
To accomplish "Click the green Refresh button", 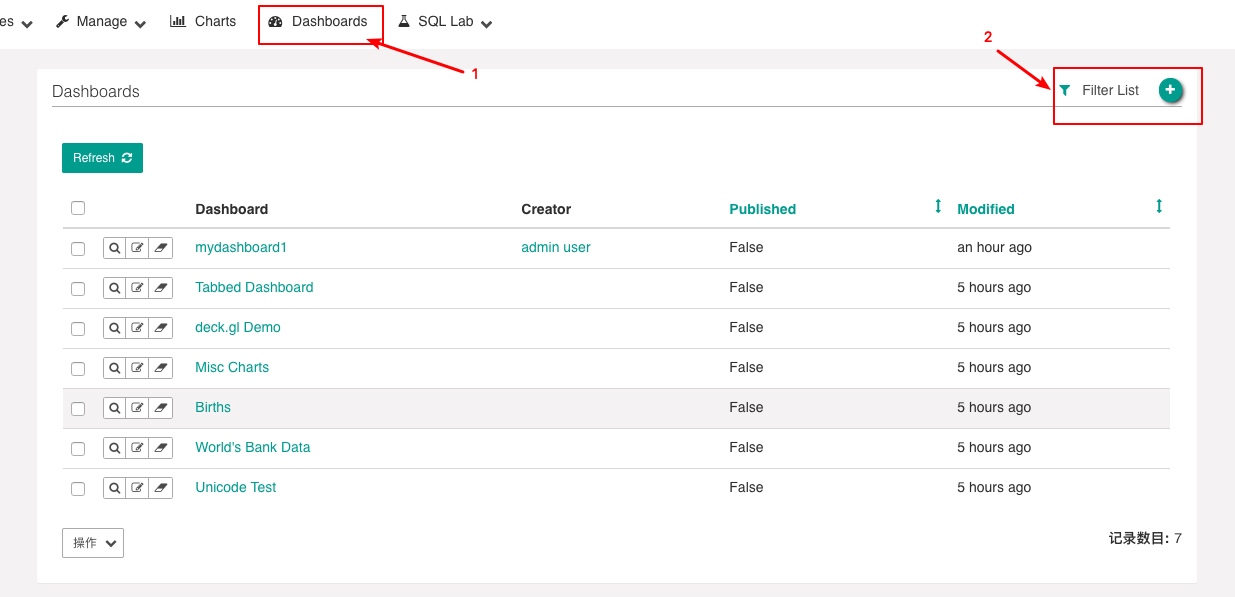I will [x=102, y=158].
